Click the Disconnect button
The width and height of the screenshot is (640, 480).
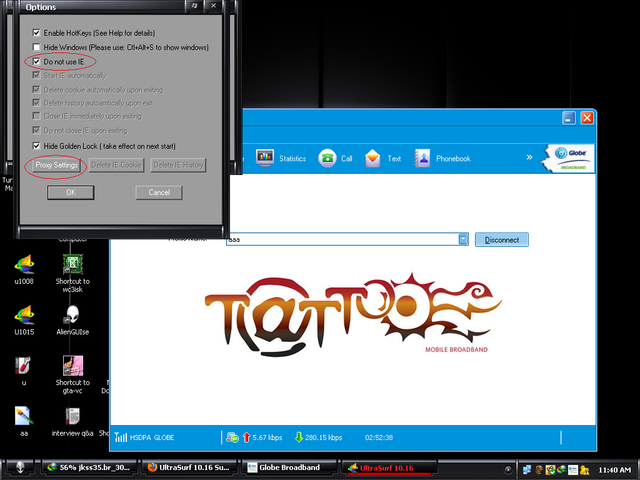pos(502,240)
